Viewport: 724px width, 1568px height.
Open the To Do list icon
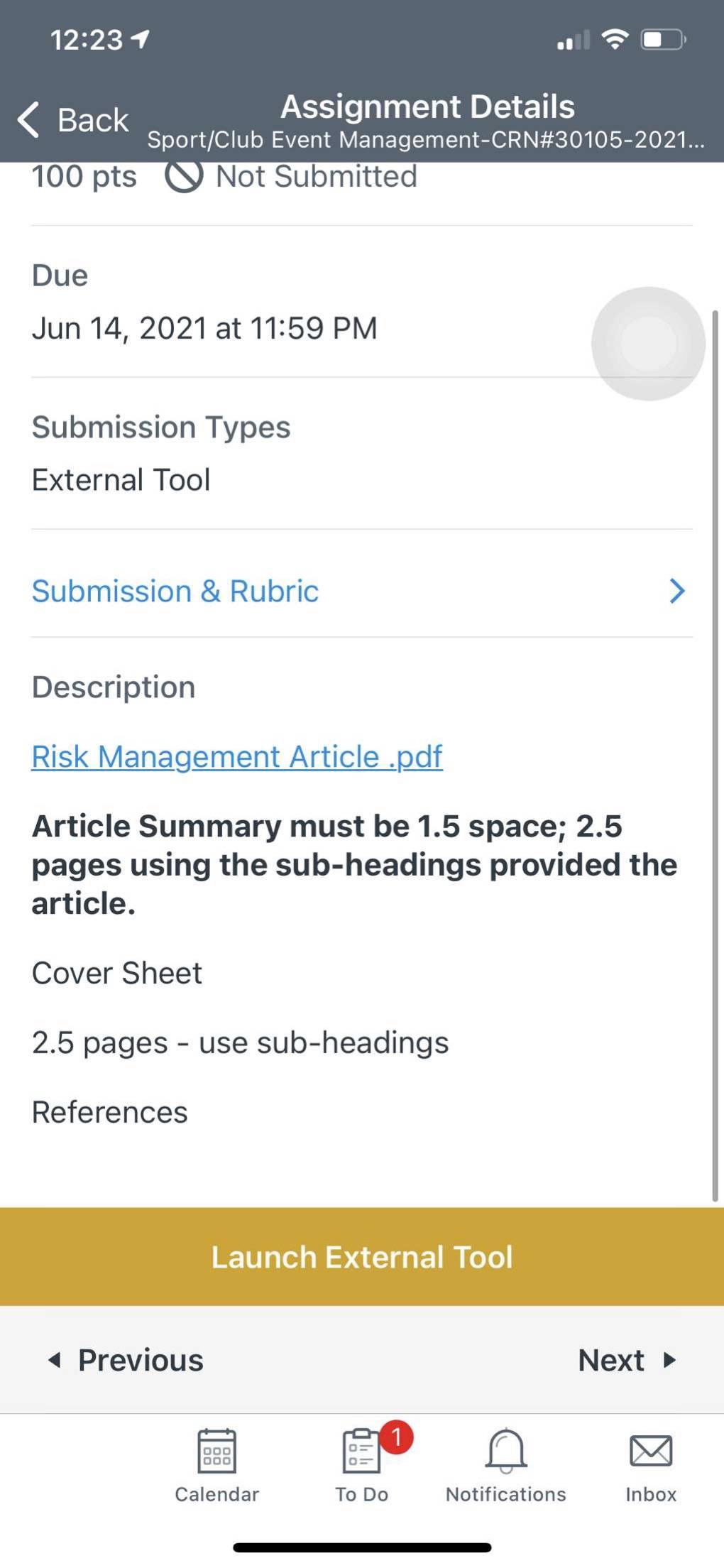coord(361,1451)
